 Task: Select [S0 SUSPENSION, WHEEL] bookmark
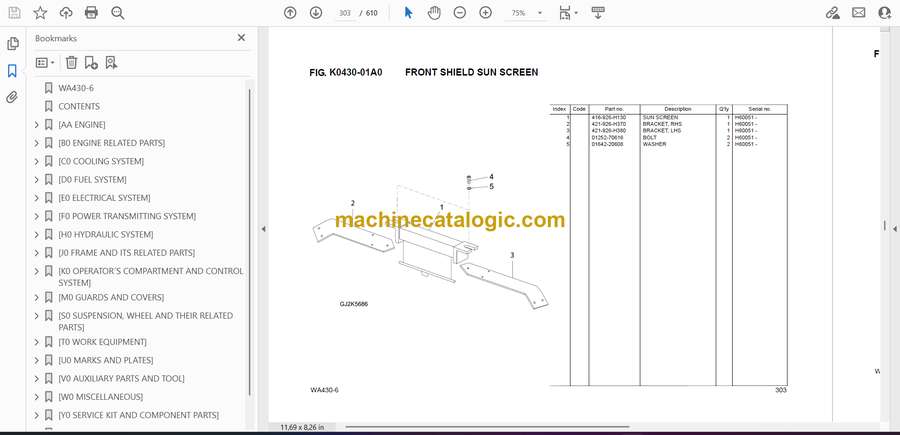[145, 321]
